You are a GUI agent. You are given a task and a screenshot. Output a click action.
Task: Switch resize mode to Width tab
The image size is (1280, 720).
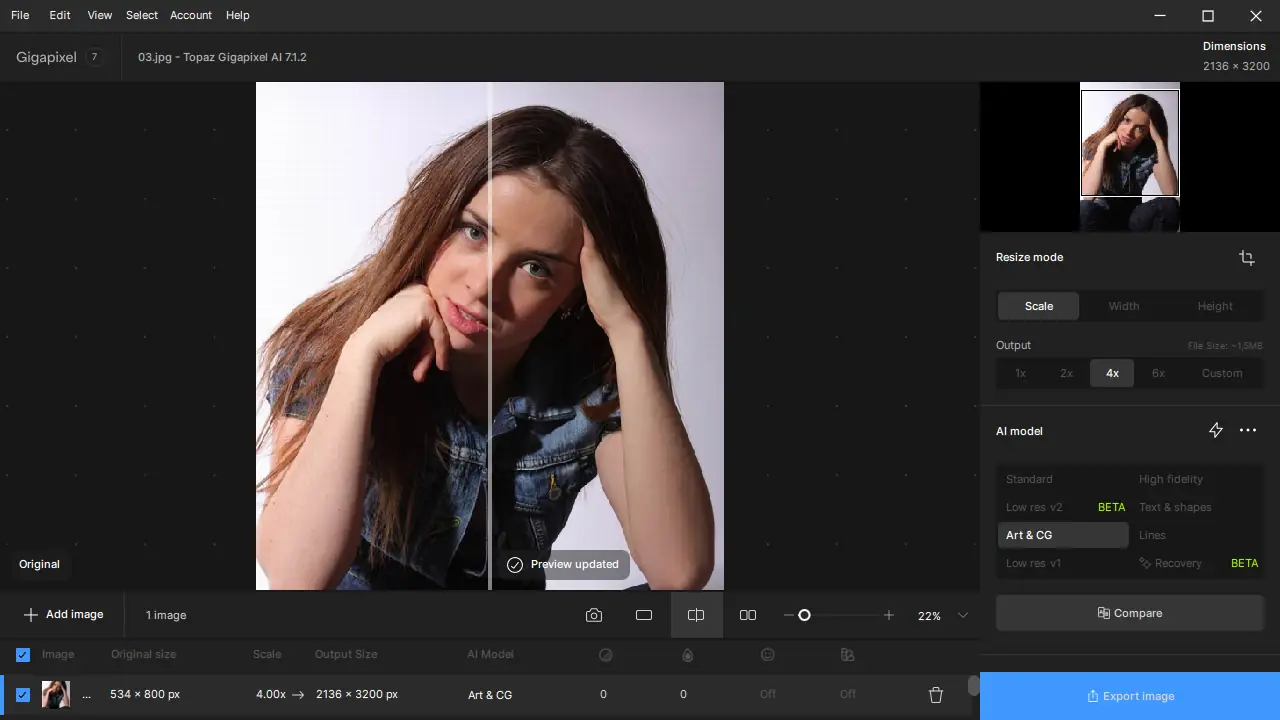1123,306
